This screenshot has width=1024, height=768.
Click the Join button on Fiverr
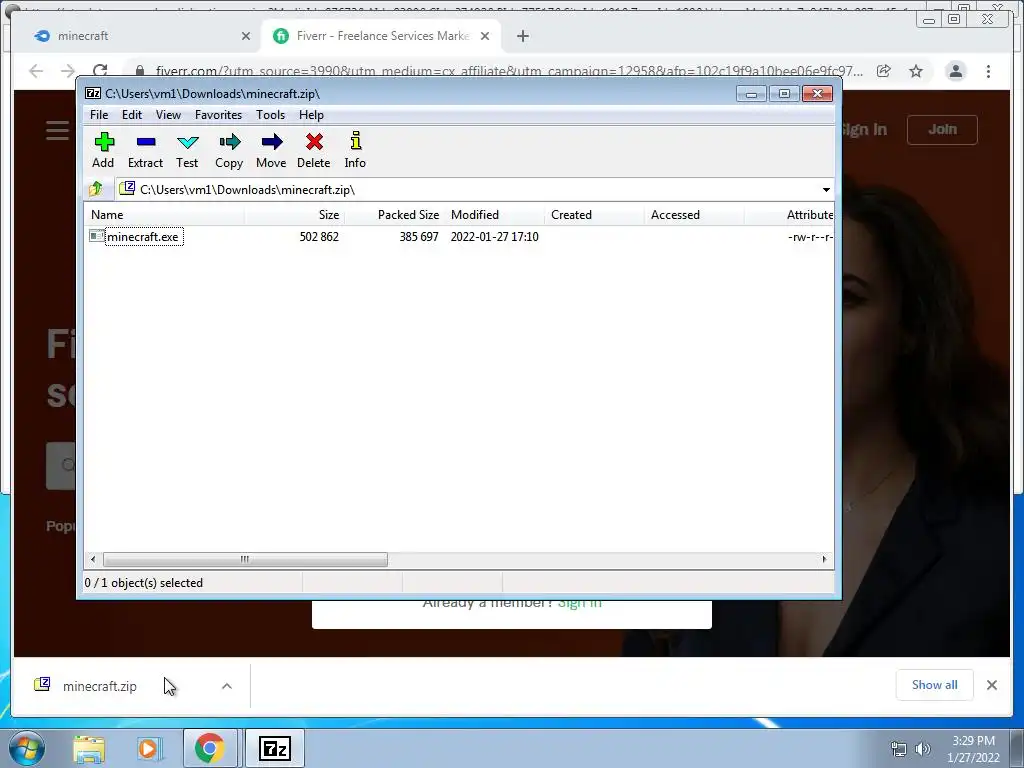[x=942, y=129]
